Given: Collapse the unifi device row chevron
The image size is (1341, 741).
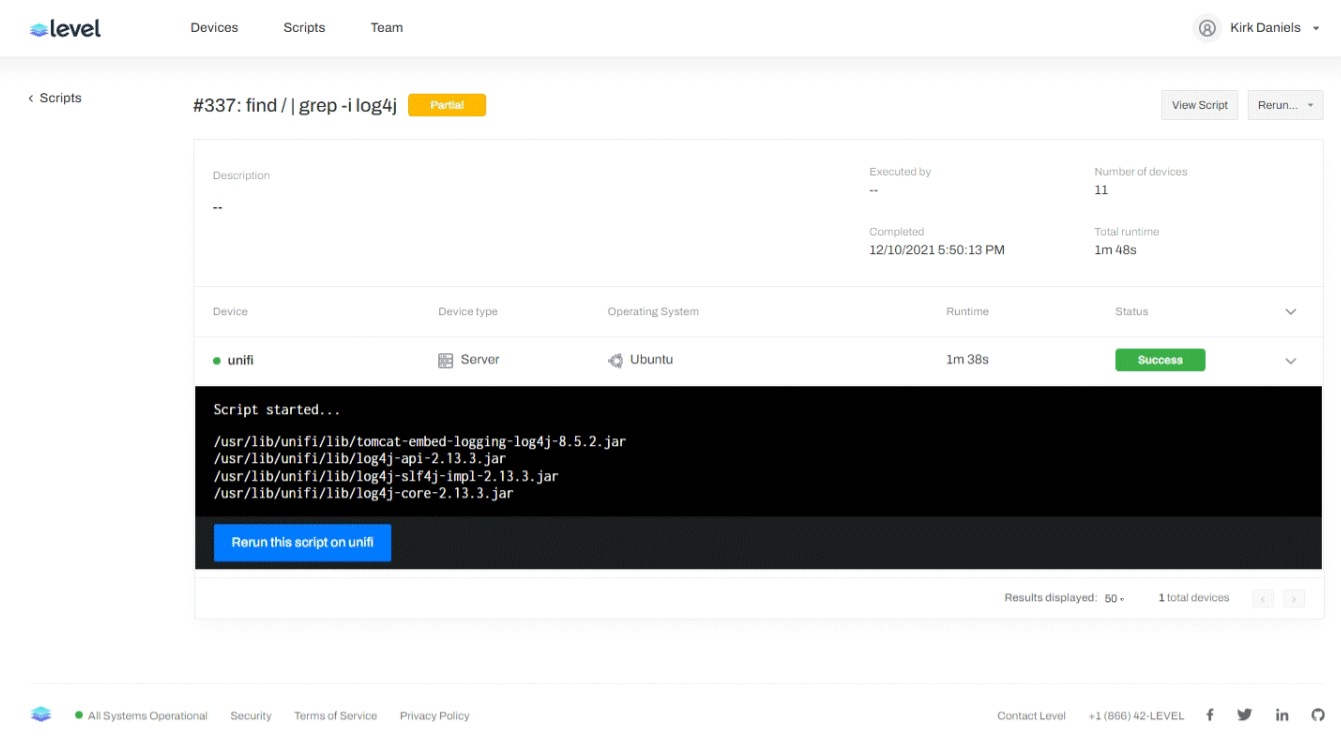Looking at the screenshot, I should point(1290,361).
